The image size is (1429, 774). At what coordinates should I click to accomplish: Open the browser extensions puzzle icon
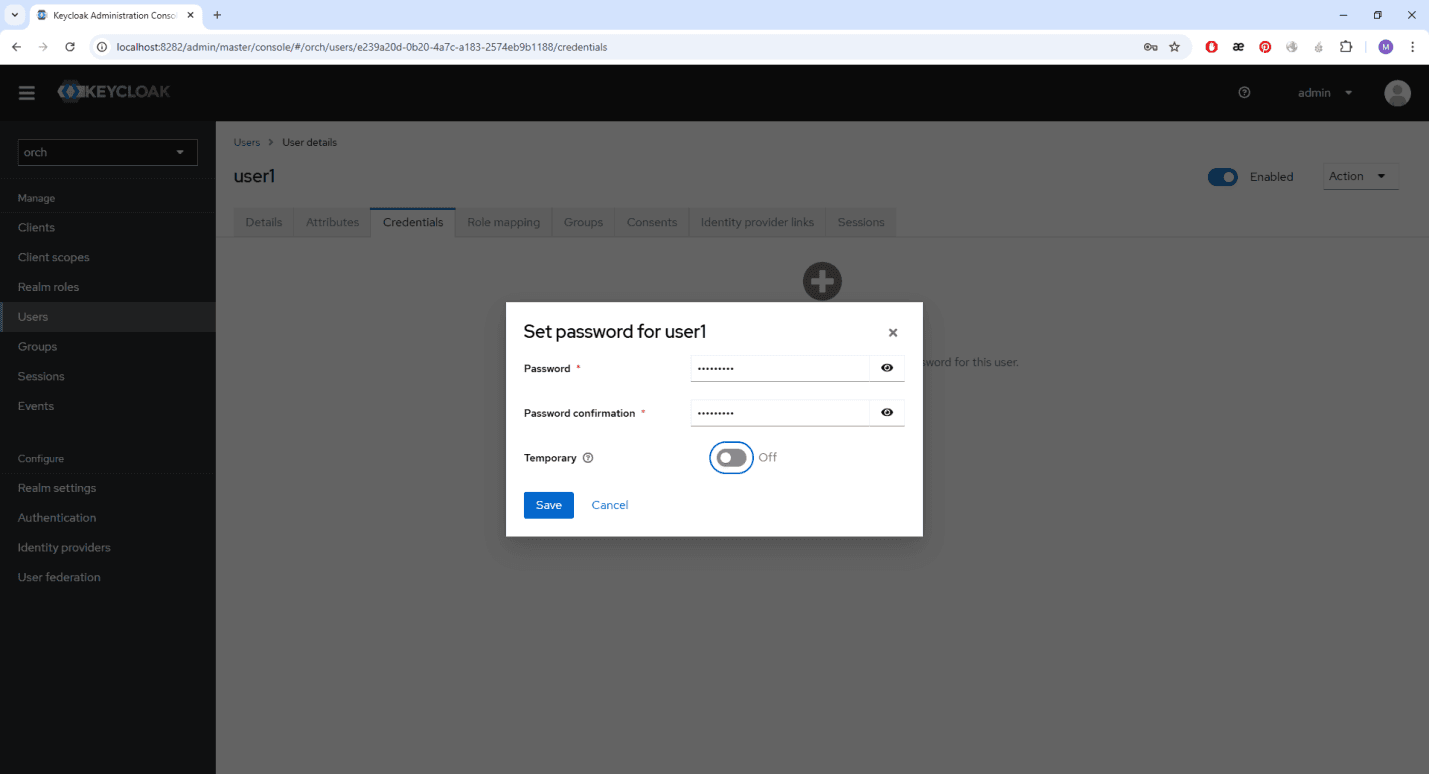1345,47
